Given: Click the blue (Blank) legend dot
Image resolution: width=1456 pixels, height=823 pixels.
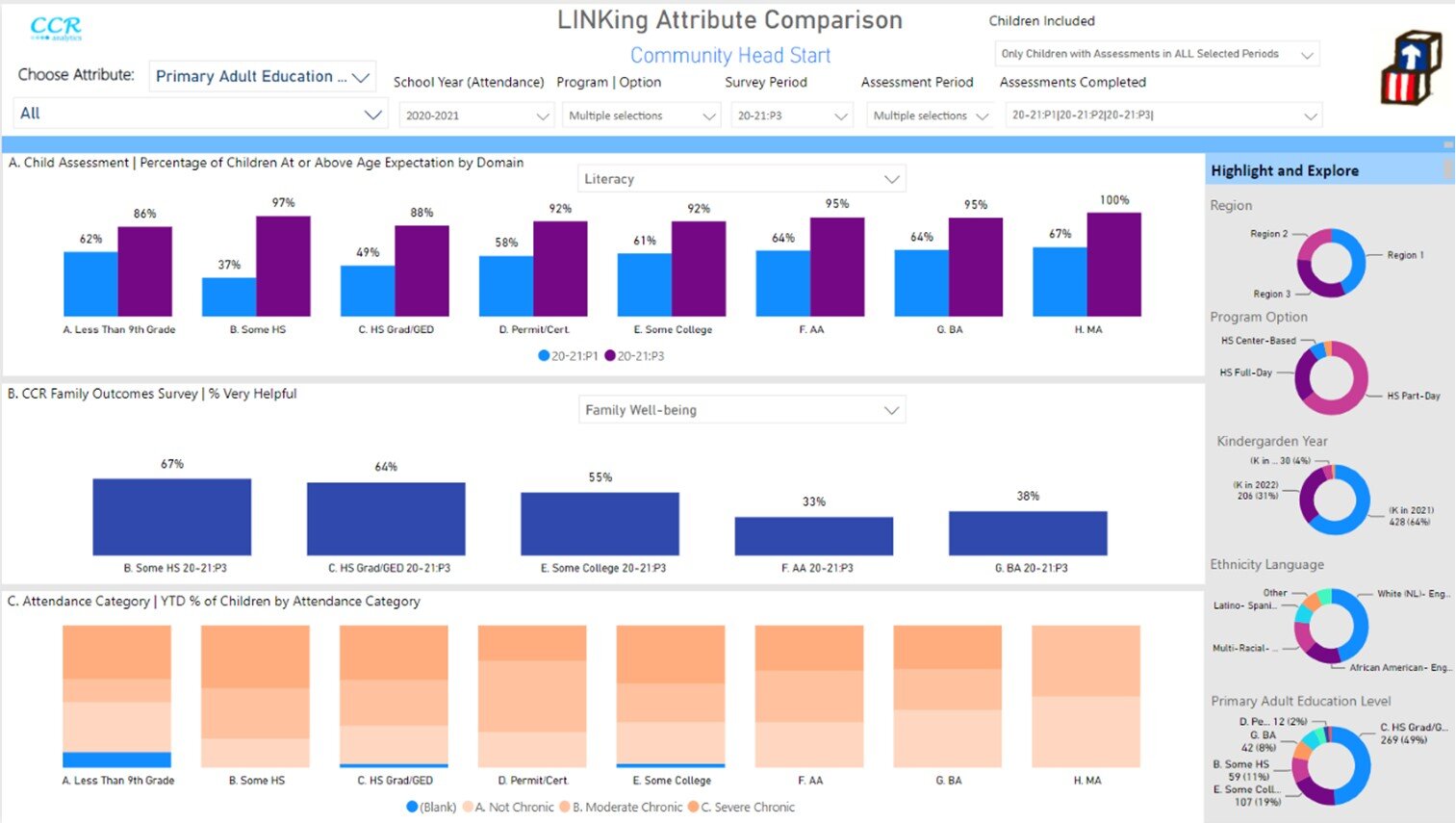Looking at the screenshot, I should [x=412, y=807].
